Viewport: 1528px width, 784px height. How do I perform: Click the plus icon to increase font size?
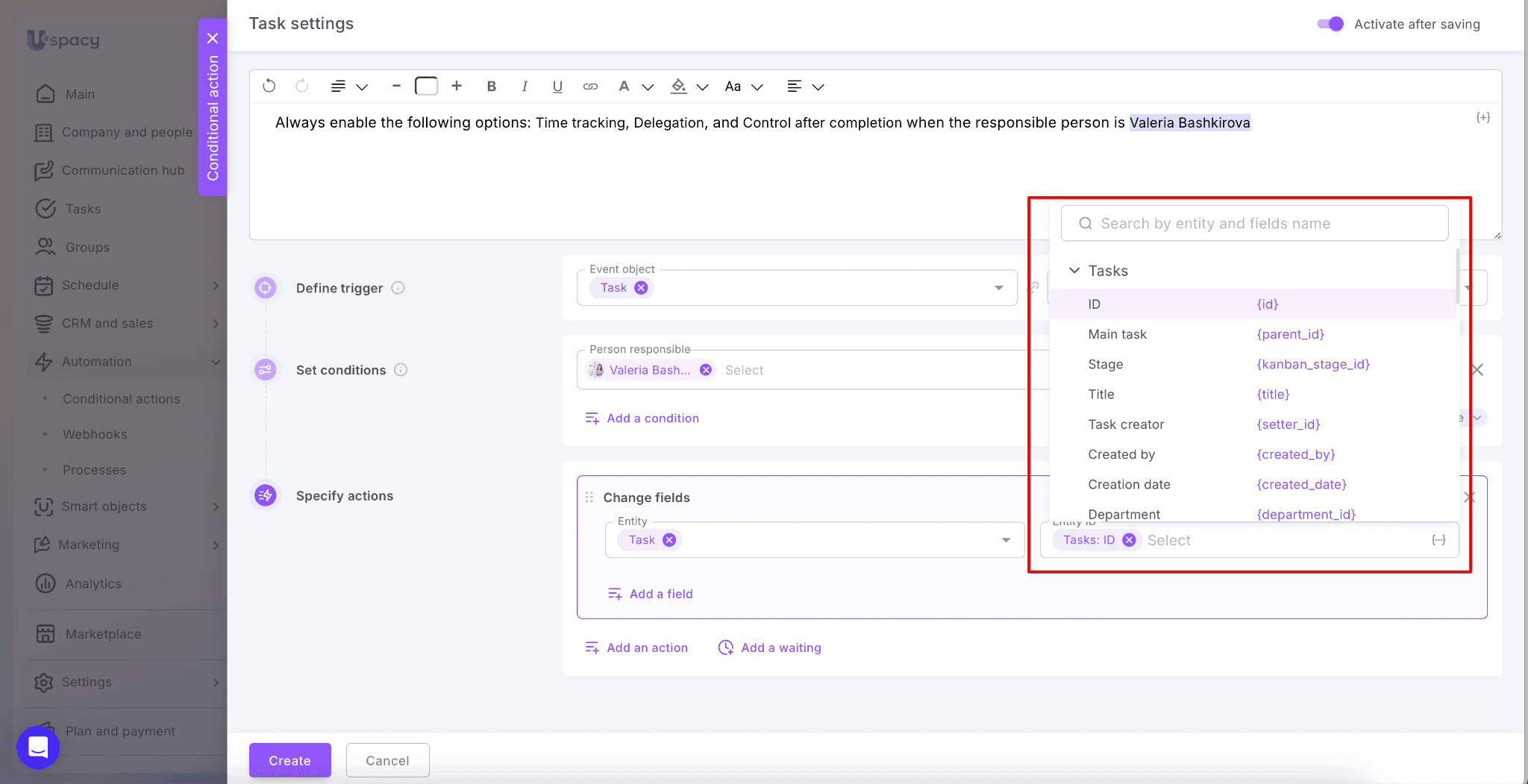457,87
